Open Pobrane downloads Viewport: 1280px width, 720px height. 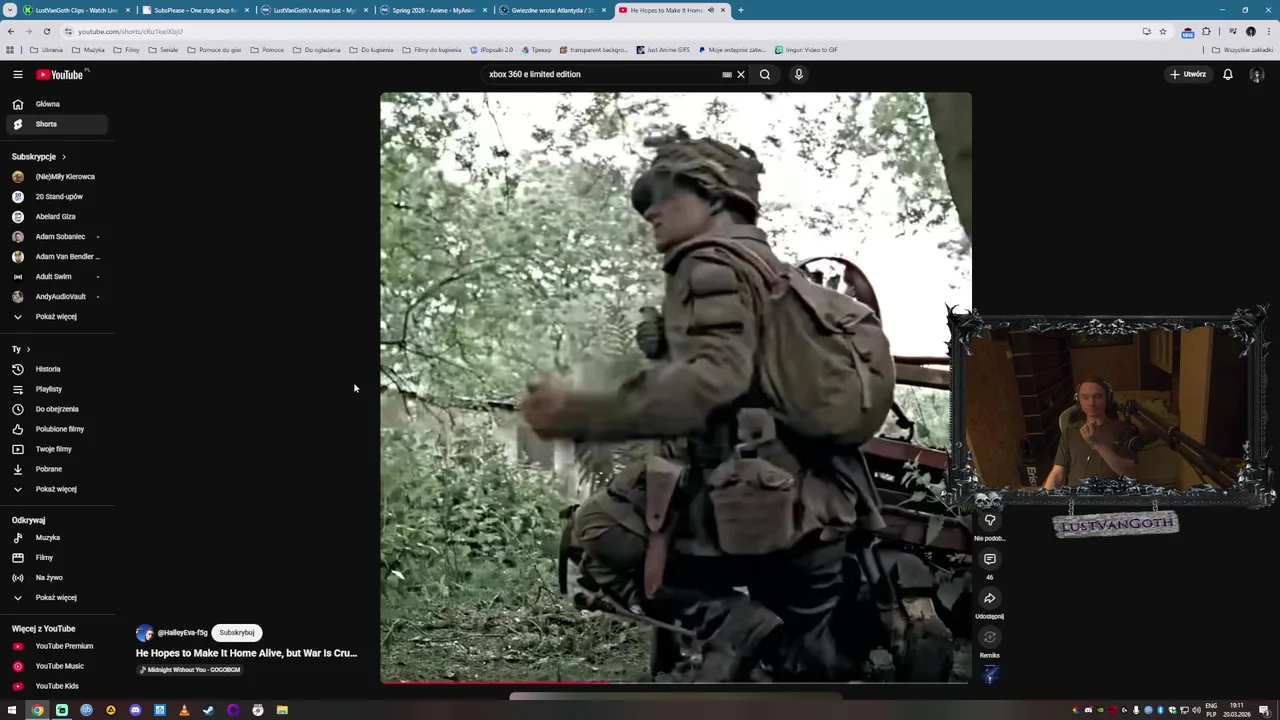pos(55,469)
